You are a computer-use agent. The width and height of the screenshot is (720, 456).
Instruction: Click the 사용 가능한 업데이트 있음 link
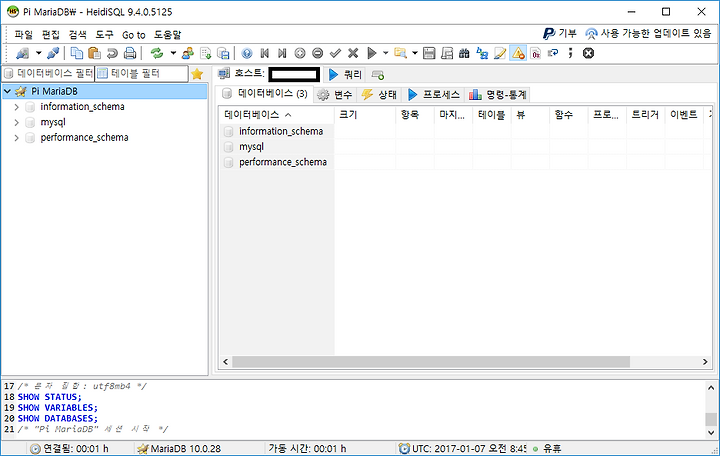click(648, 33)
